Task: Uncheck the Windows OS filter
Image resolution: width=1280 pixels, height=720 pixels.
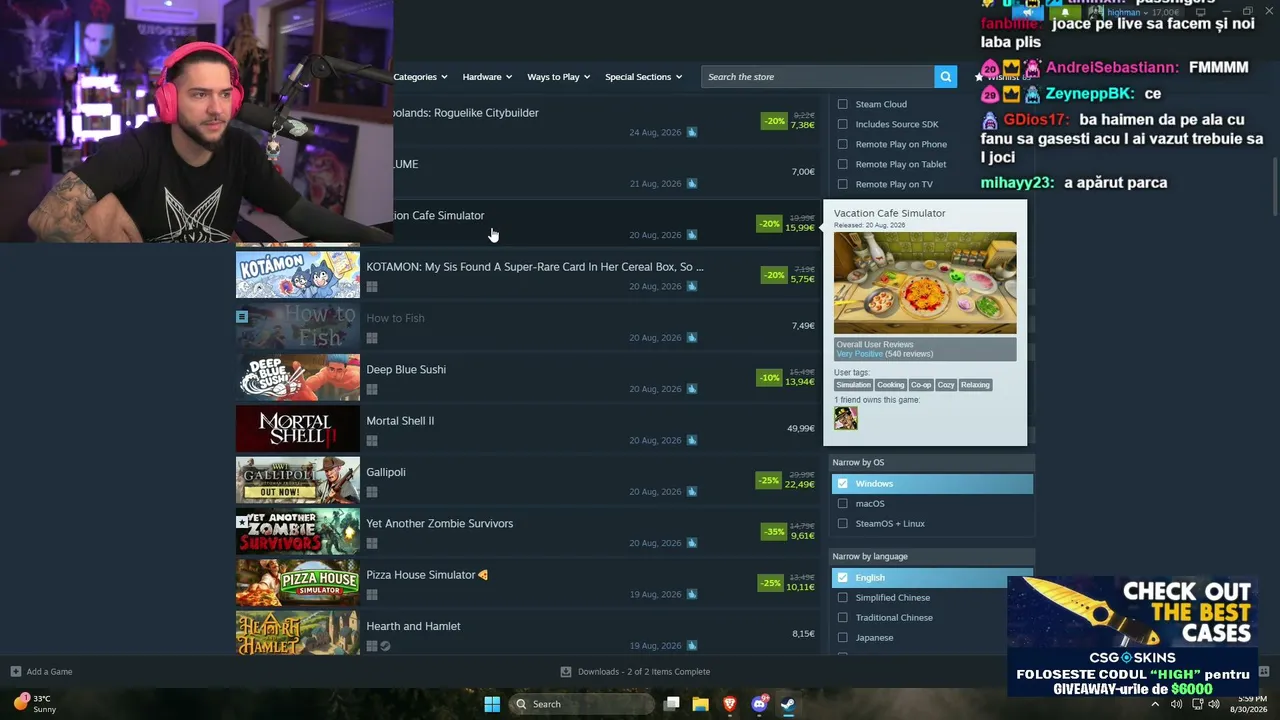Action: tap(842, 484)
